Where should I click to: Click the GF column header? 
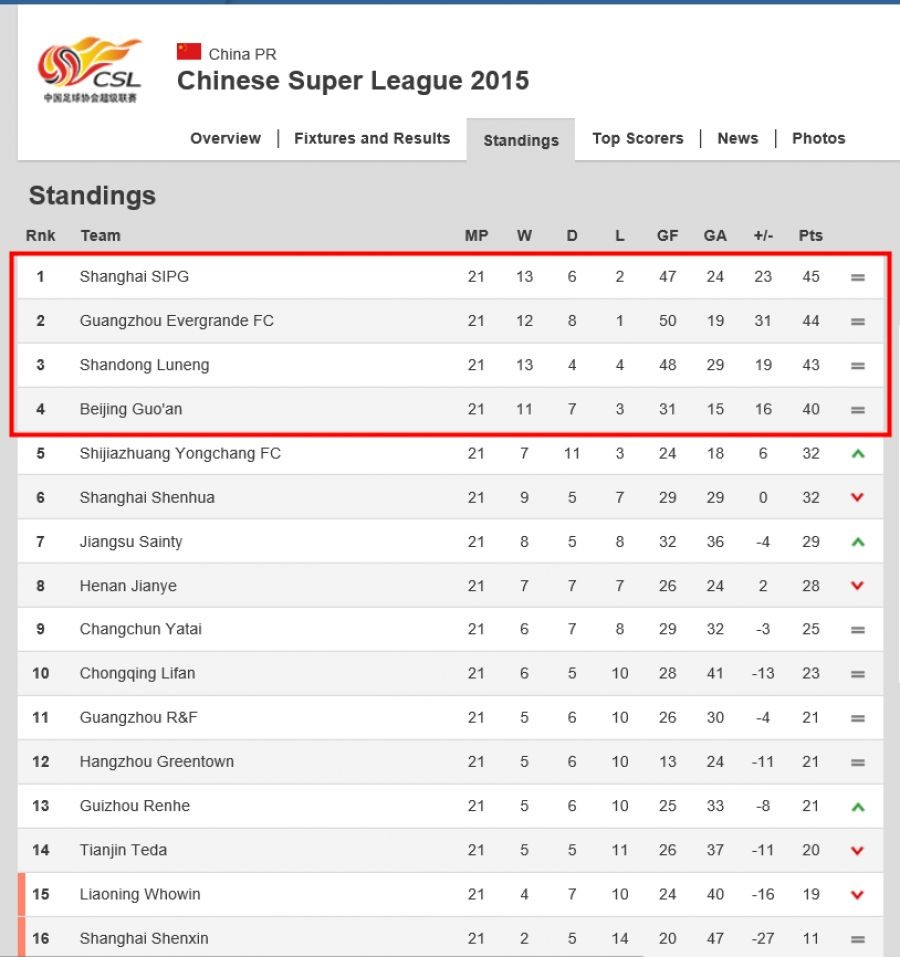[x=667, y=236]
